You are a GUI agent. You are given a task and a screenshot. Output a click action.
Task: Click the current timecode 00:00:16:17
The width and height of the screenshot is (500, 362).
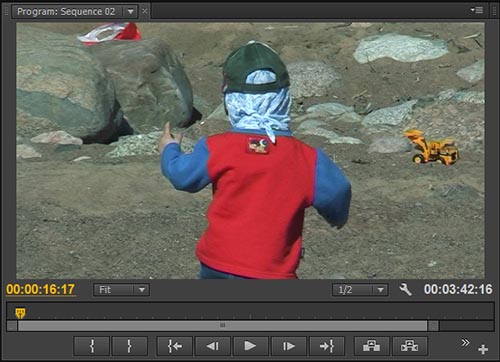pos(40,289)
